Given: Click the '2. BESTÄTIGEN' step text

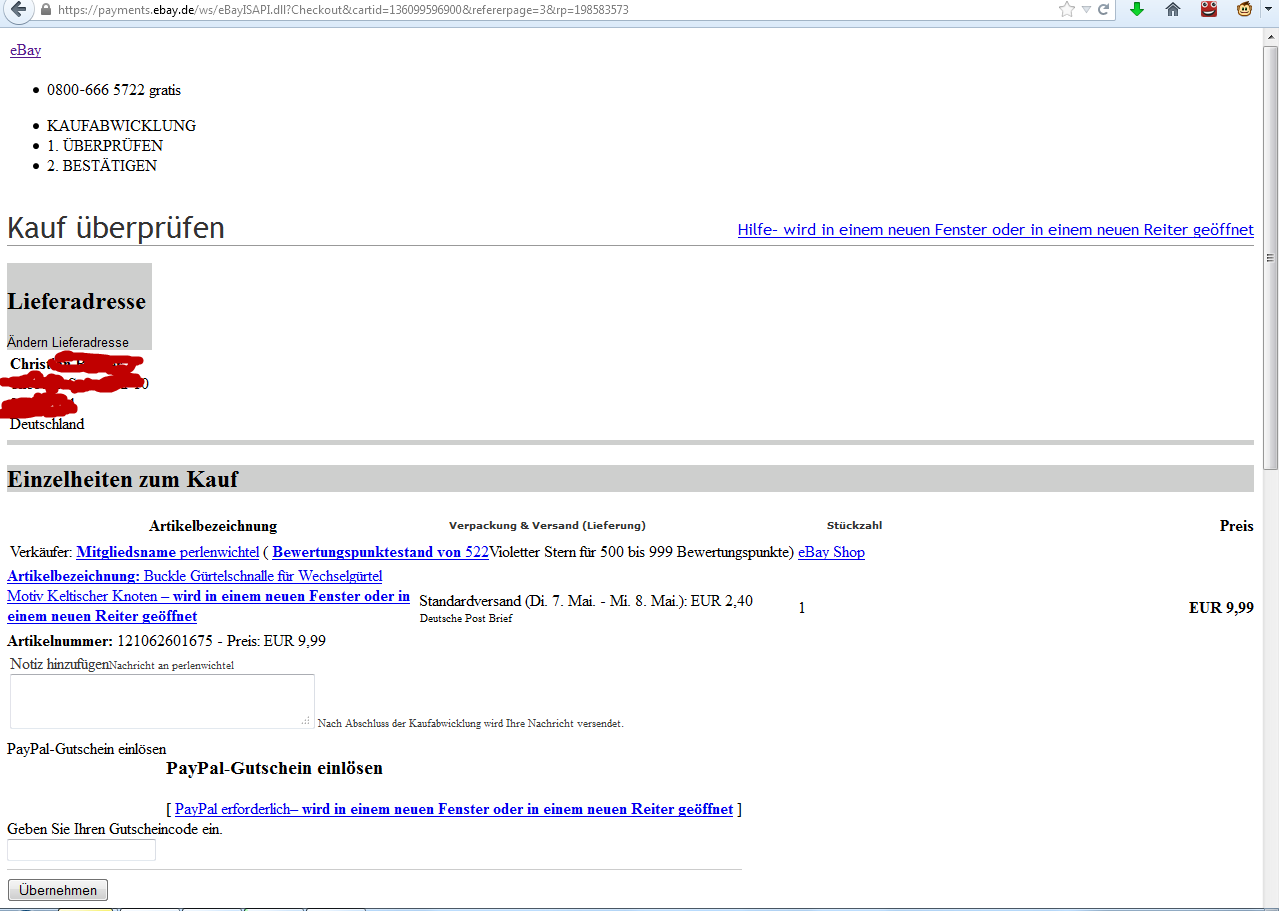Looking at the screenshot, I should click(x=102, y=166).
